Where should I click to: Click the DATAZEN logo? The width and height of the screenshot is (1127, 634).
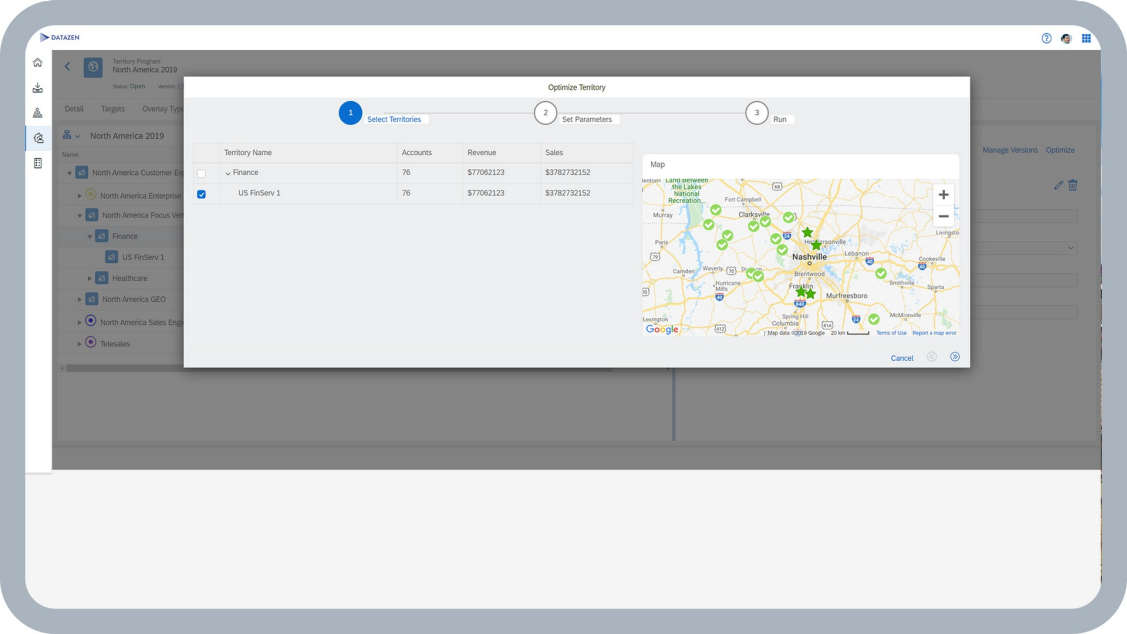[x=60, y=37]
